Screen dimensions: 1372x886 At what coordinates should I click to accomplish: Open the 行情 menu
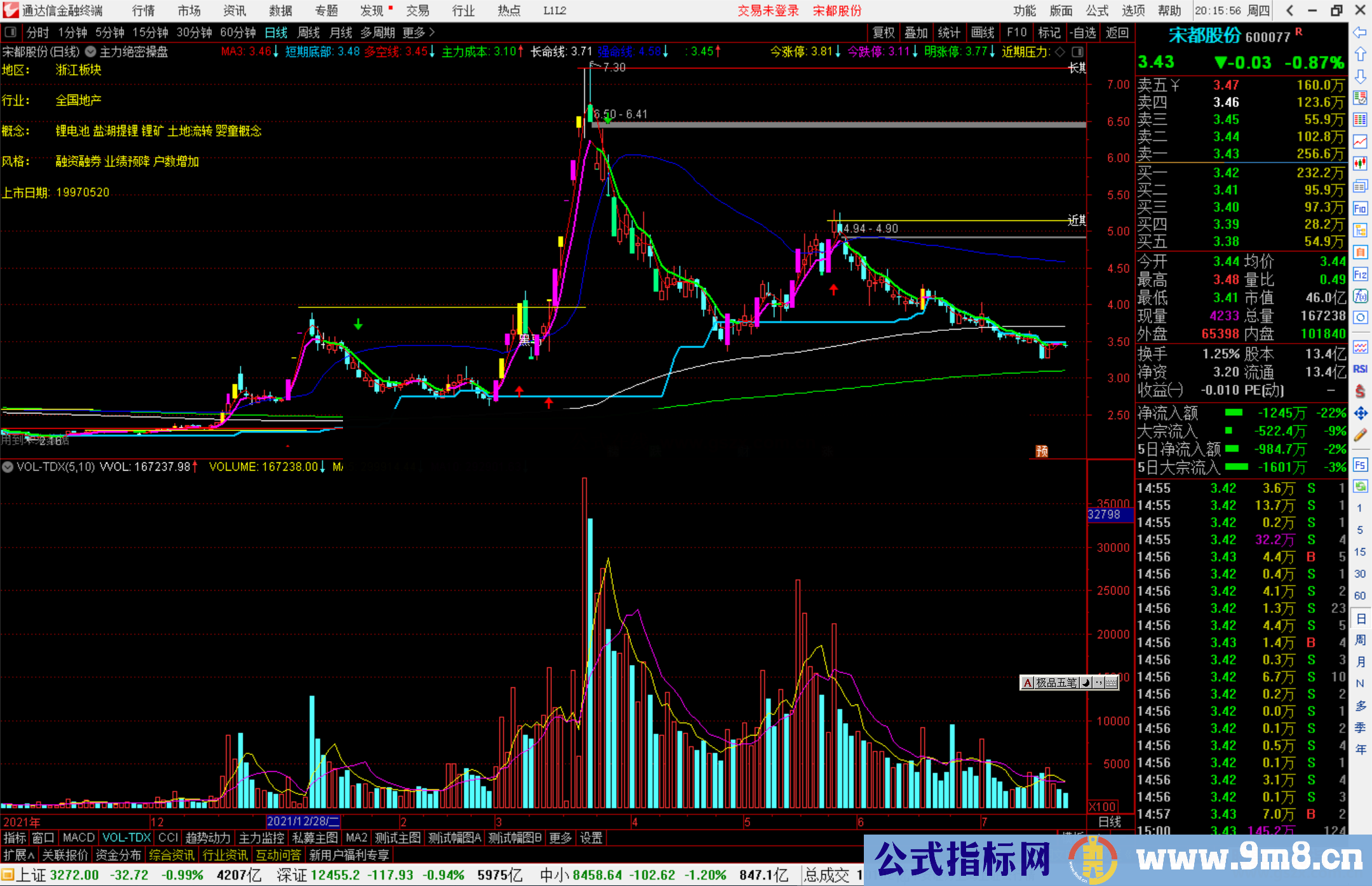click(x=144, y=11)
